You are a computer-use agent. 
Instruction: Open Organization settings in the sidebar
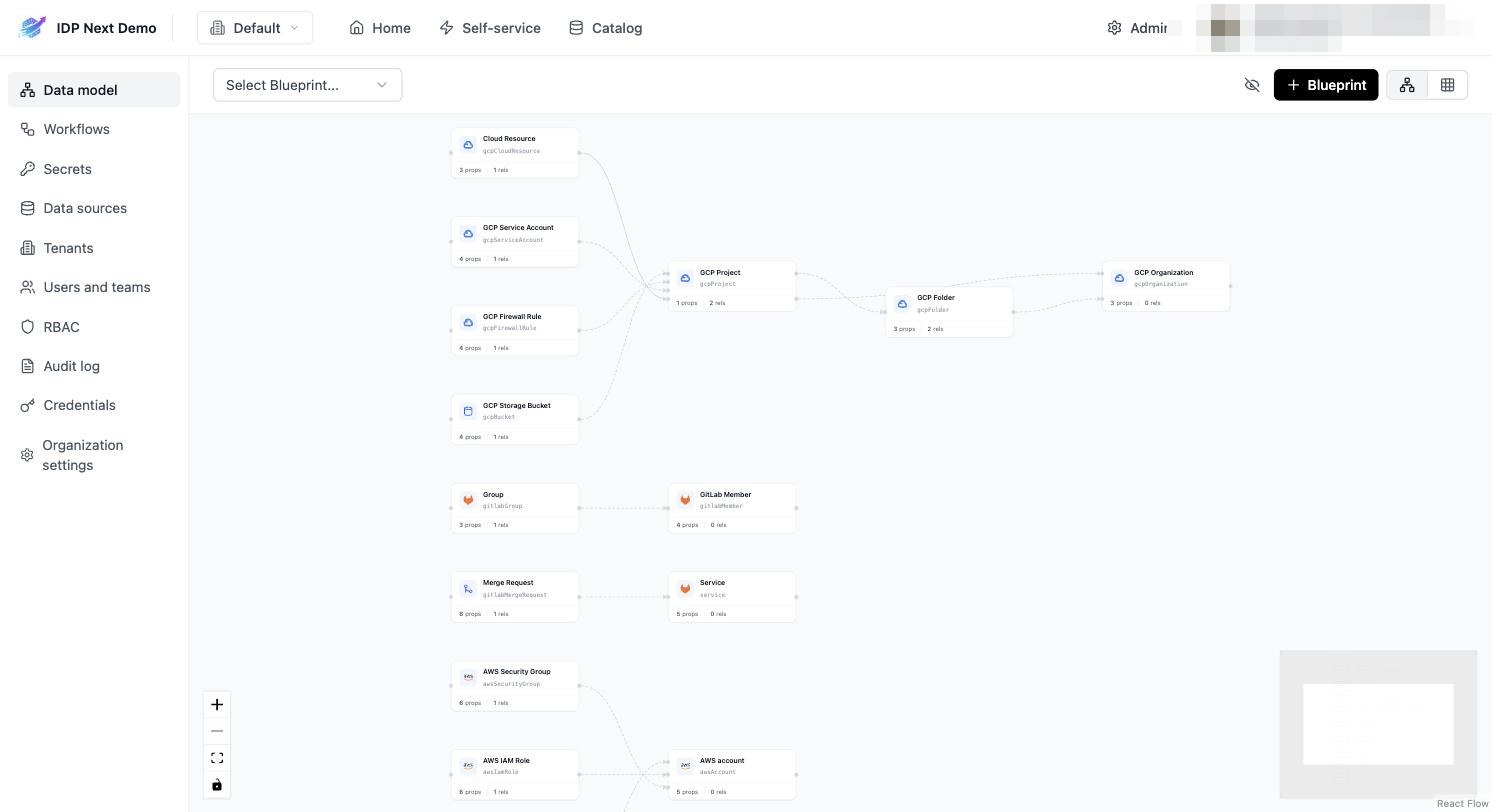pyautogui.click(x=94, y=455)
